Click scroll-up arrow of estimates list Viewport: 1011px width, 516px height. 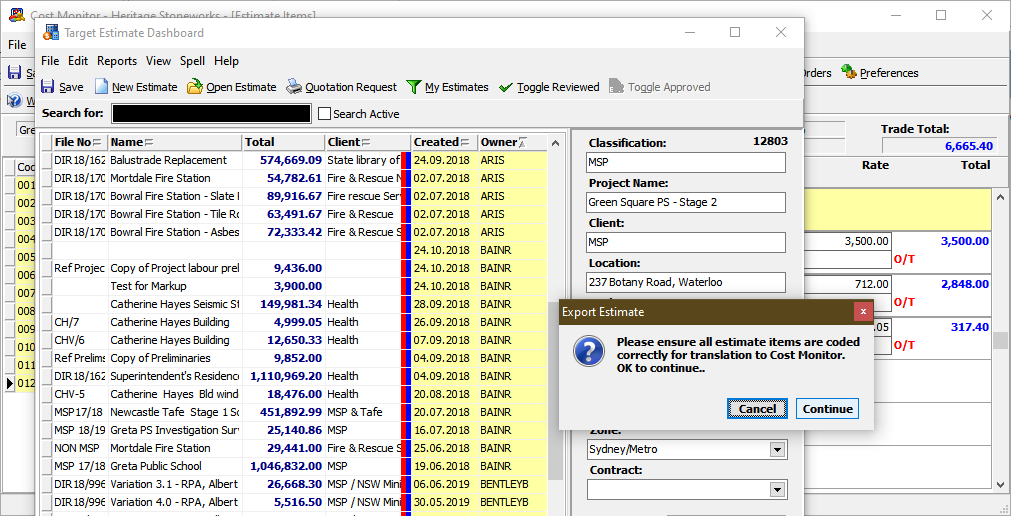coord(556,143)
